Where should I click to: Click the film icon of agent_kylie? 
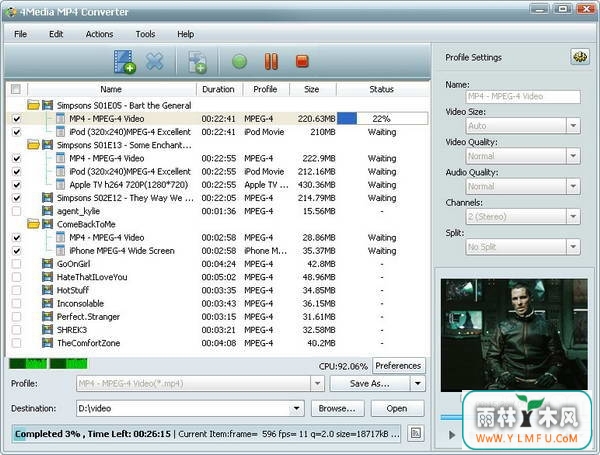click(47, 211)
